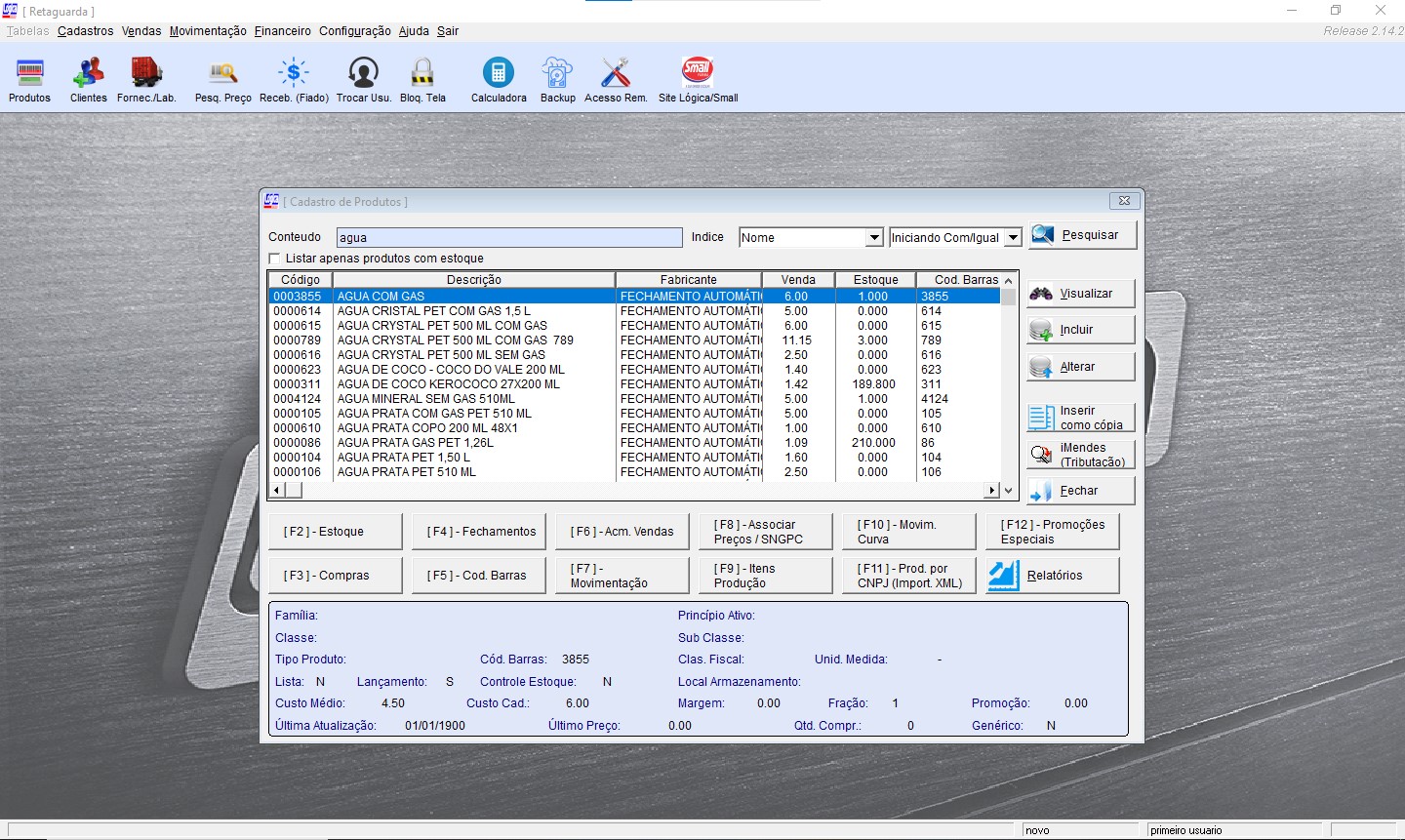Enable Listar apenas produtos com estoque
The width and height of the screenshot is (1405, 840).
click(275, 259)
